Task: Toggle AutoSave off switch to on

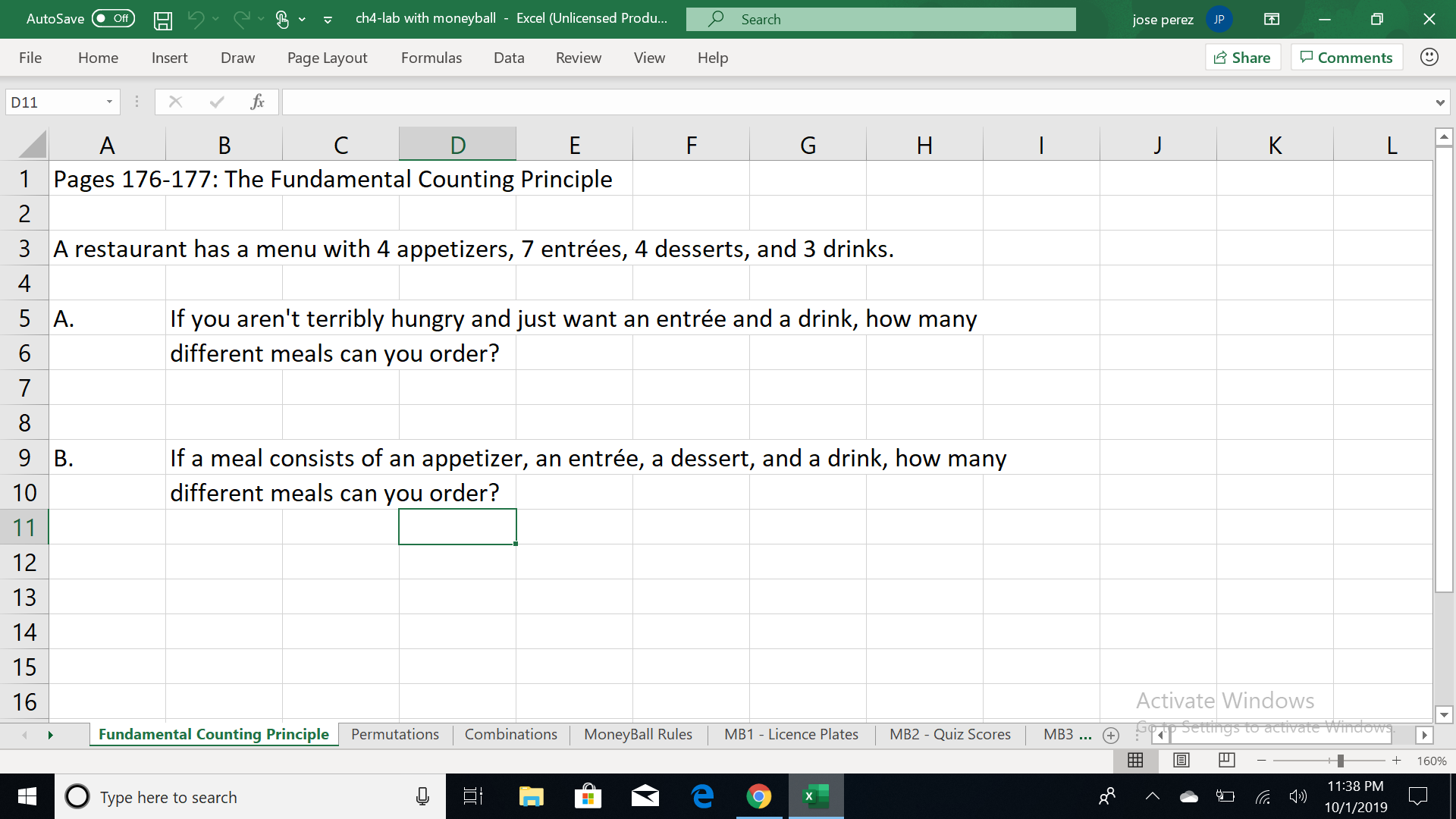Action: [112, 18]
